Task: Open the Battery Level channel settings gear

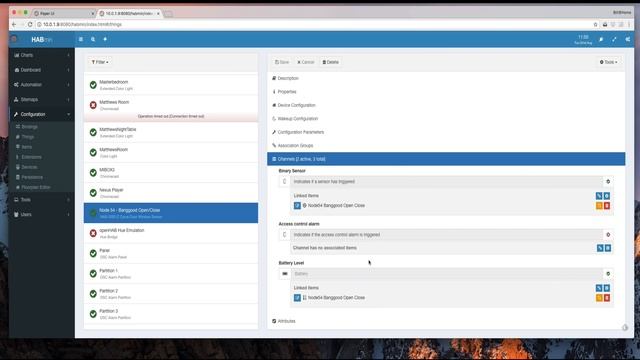Action: point(608,274)
